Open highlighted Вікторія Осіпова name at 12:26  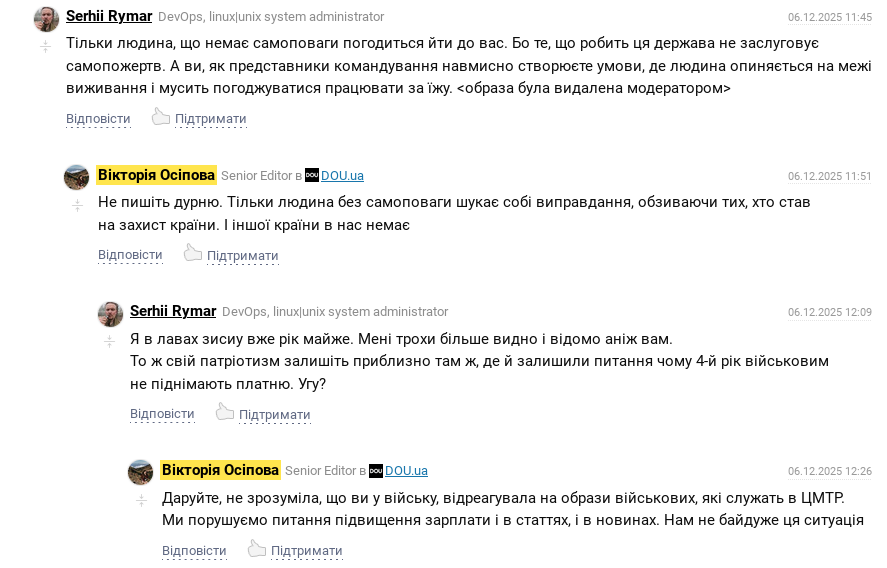point(220,470)
